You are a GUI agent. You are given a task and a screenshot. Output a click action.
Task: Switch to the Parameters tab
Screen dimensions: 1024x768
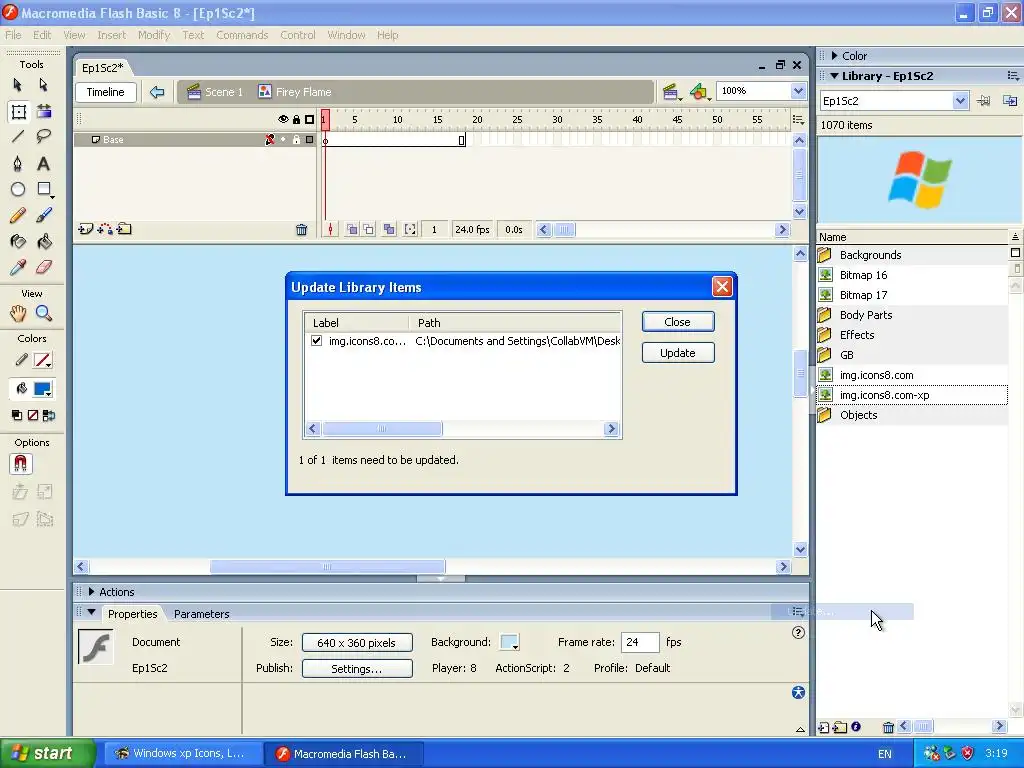pos(202,614)
